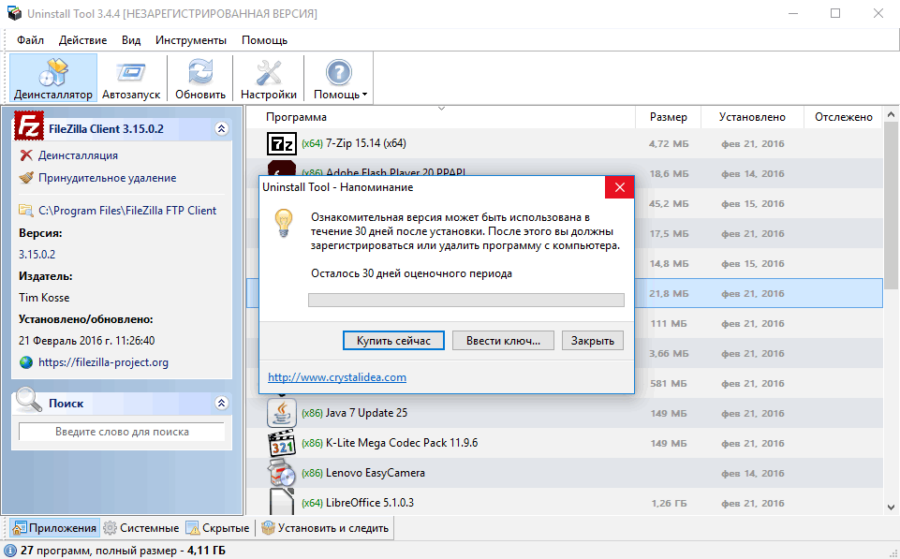The image size is (900, 559).
Task: Click the magnifier icon beside Поиск
Action: tap(29, 400)
